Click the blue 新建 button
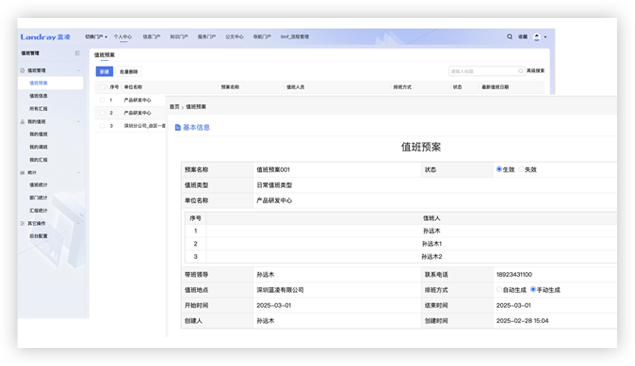 104,72
